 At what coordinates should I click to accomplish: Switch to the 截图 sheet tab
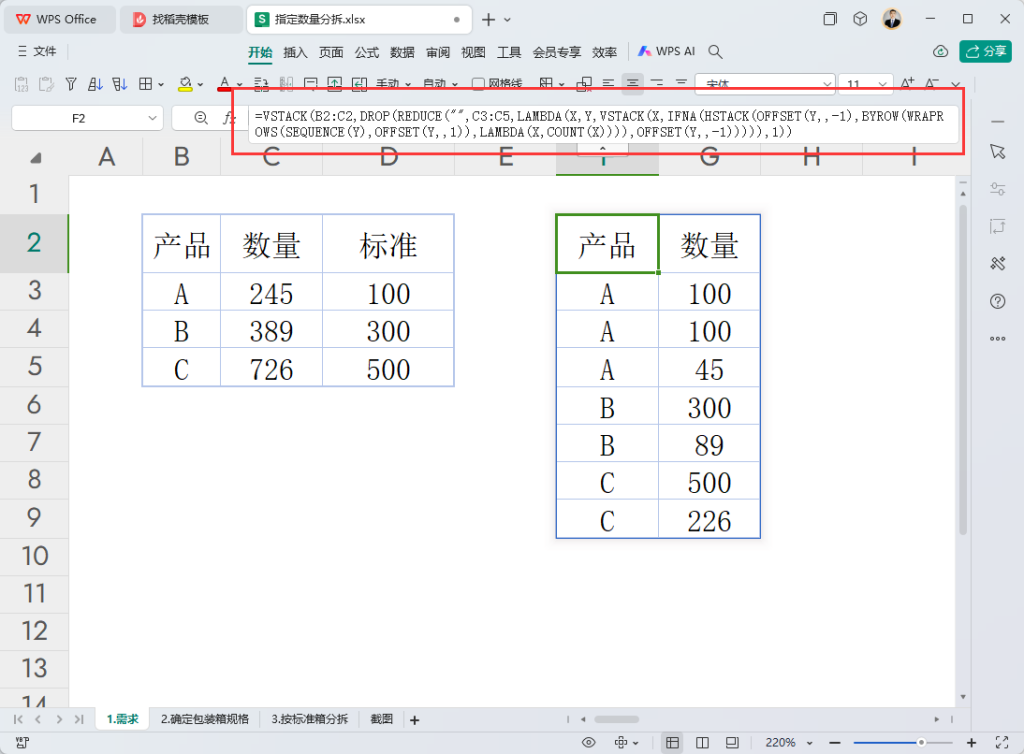click(x=381, y=719)
